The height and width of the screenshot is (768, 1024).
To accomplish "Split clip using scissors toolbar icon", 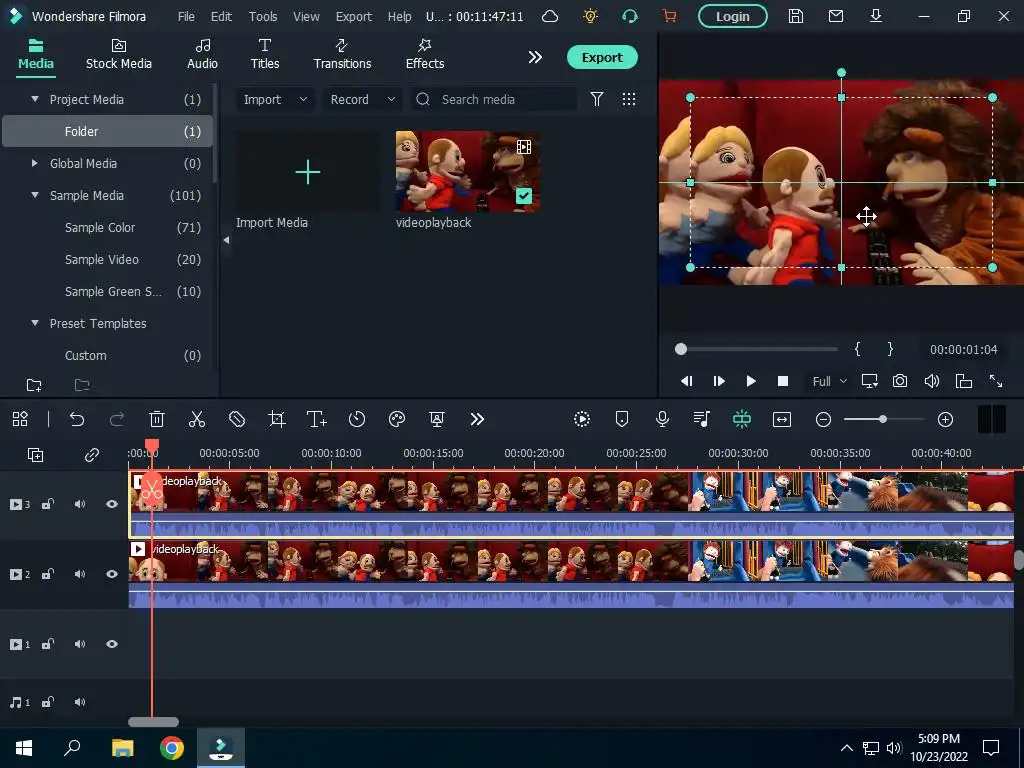I will tap(197, 419).
